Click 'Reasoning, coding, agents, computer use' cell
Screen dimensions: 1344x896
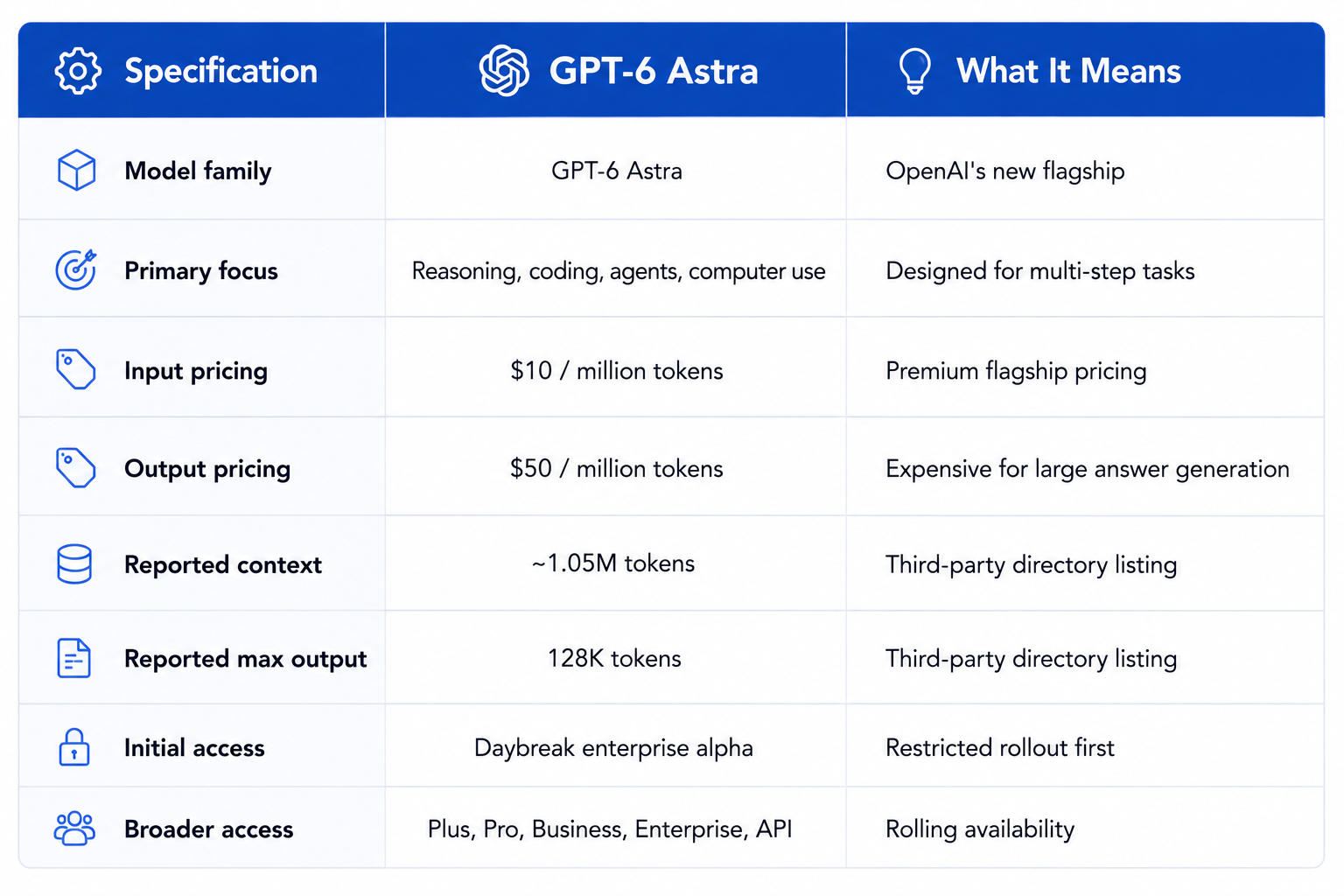pyautogui.click(x=619, y=271)
